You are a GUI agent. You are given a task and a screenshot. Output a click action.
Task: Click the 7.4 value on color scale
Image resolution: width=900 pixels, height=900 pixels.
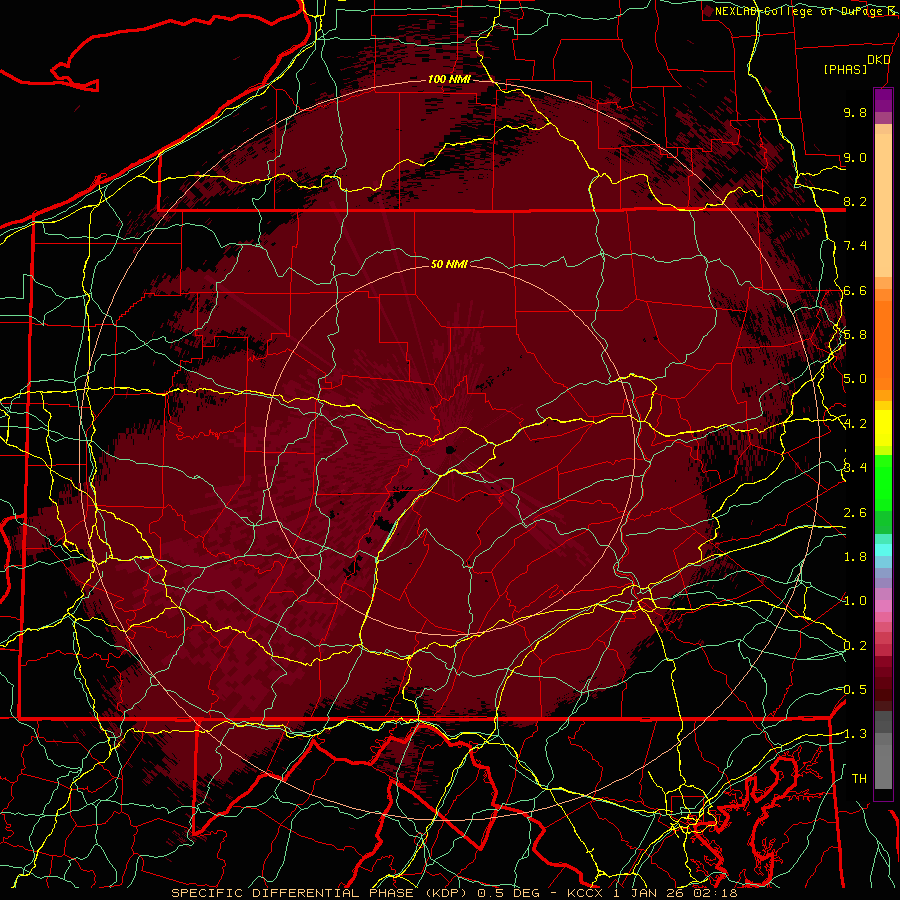[x=855, y=246]
